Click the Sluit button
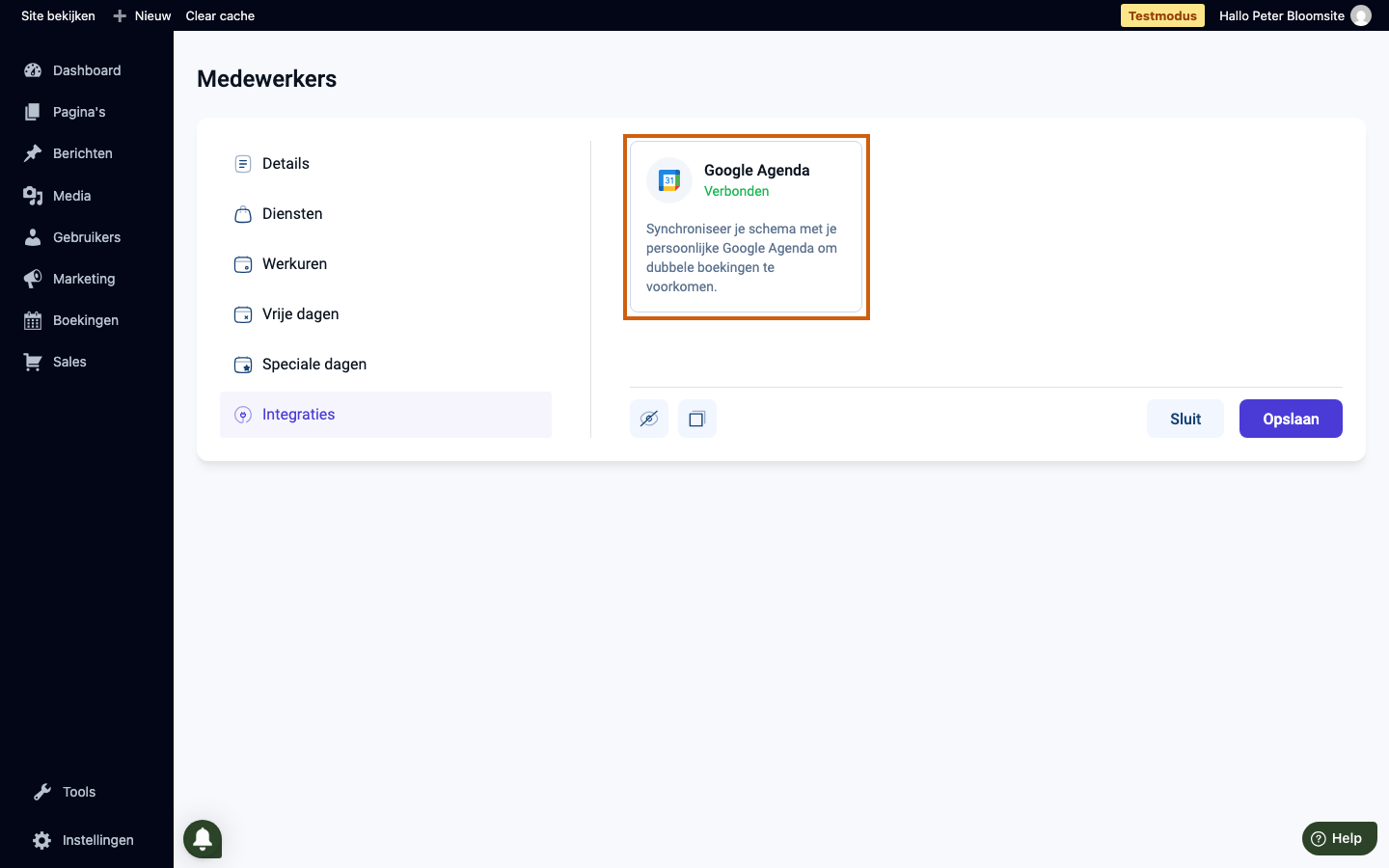The height and width of the screenshot is (868, 1389). point(1185,419)
